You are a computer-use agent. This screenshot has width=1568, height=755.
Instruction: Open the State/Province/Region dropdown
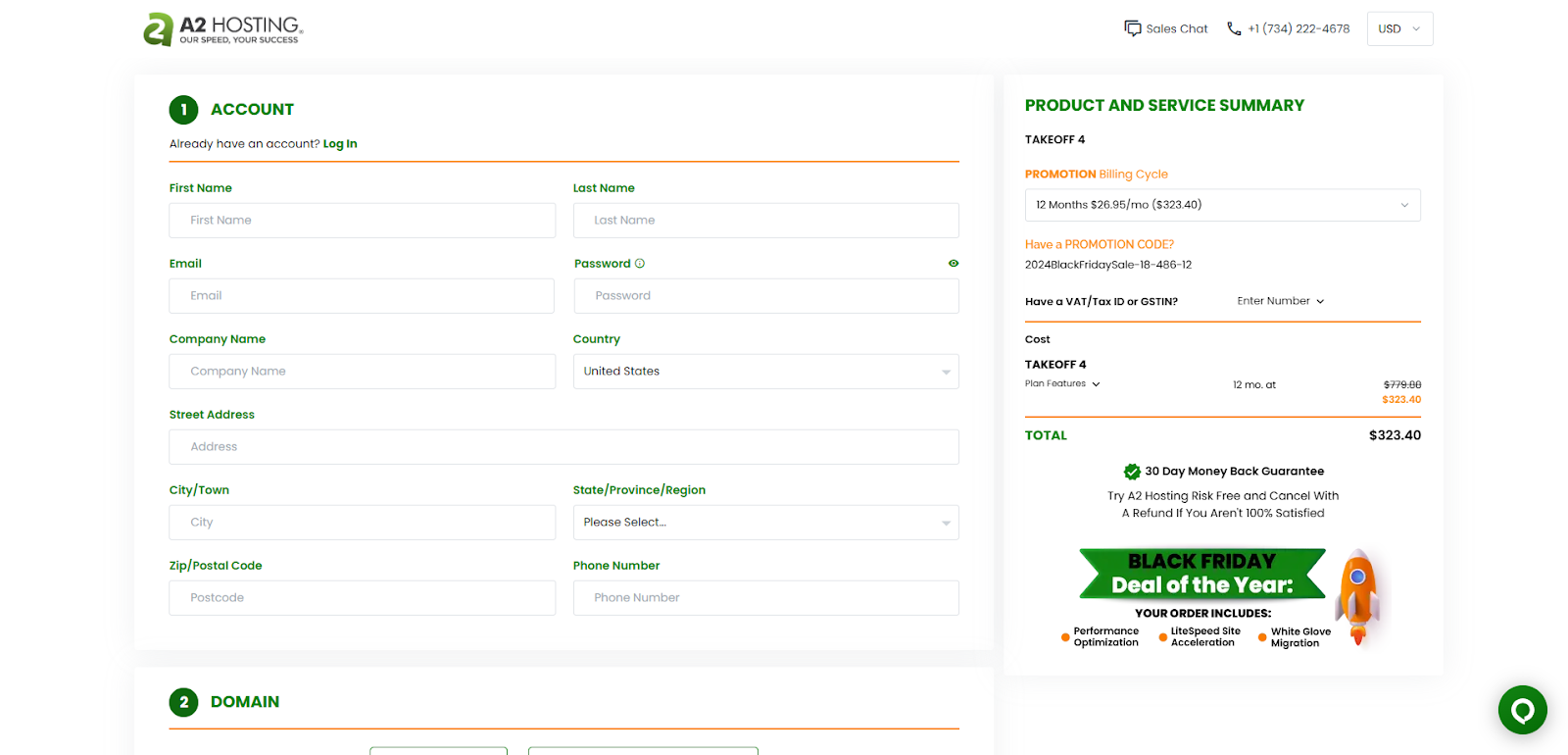point(765,523)
